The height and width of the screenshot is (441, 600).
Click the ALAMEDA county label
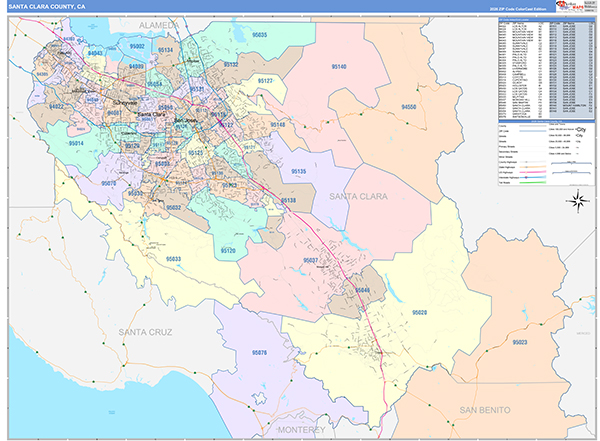[165, 22]
